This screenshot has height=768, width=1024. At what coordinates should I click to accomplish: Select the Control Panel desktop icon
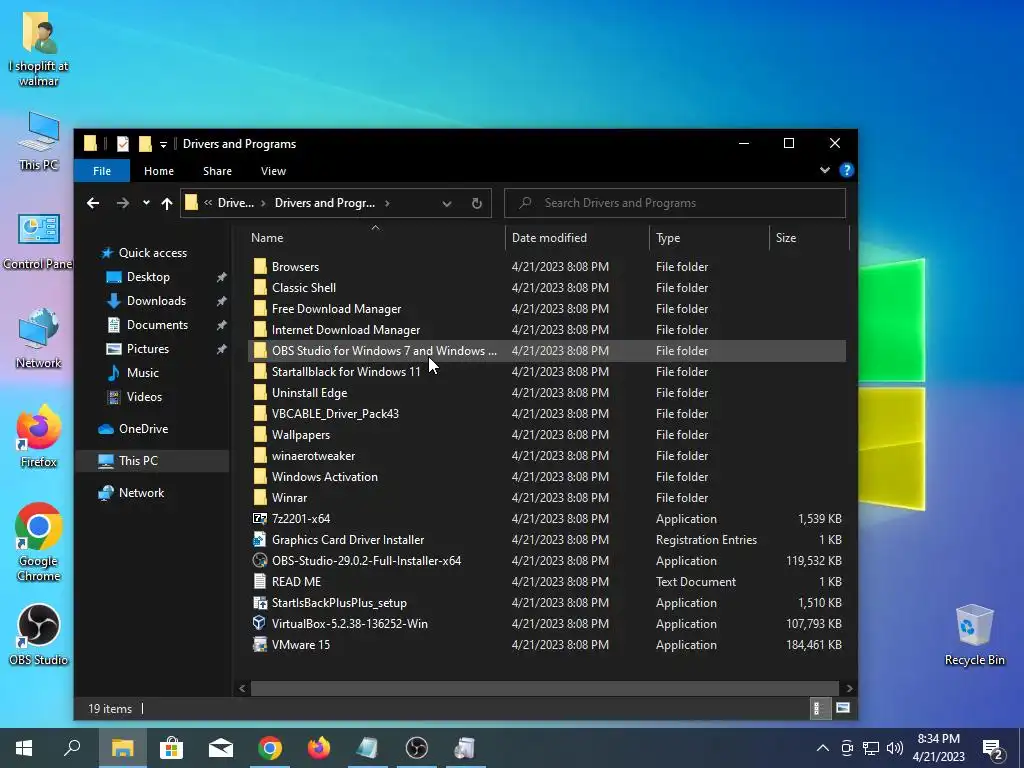click(x=39, y=241)
